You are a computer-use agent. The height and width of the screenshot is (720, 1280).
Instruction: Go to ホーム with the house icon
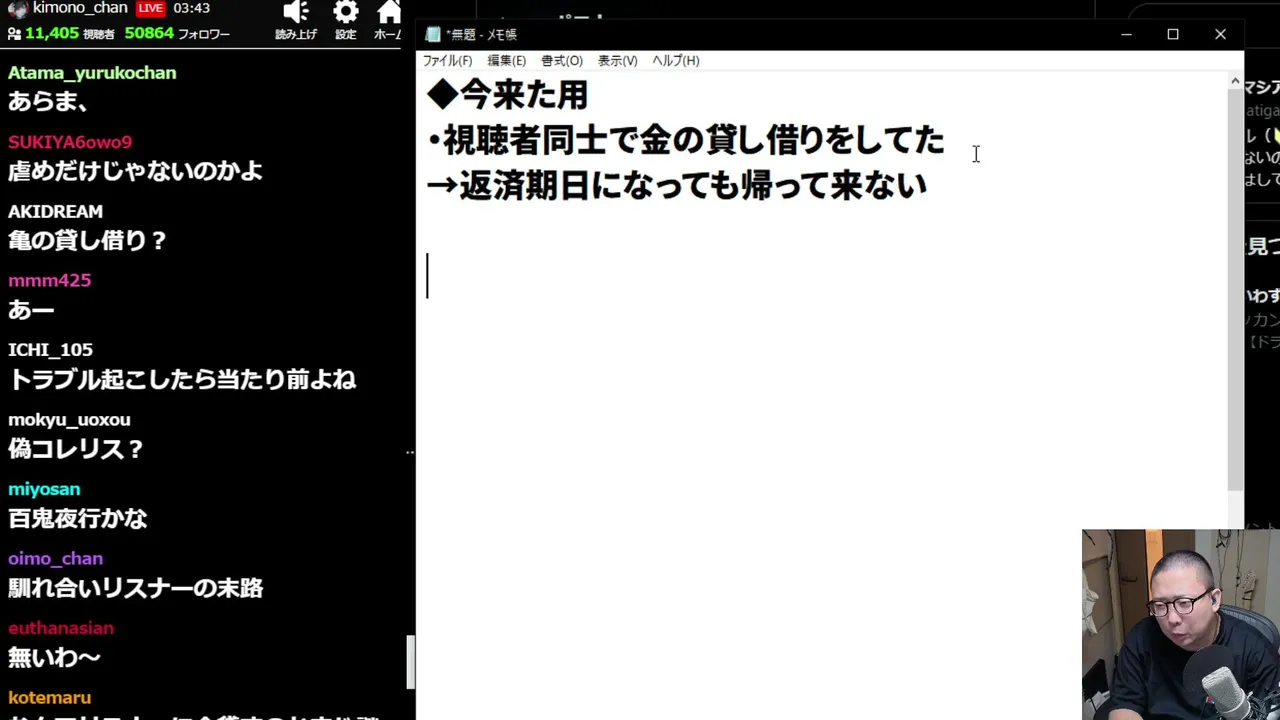tap(389, 12)
